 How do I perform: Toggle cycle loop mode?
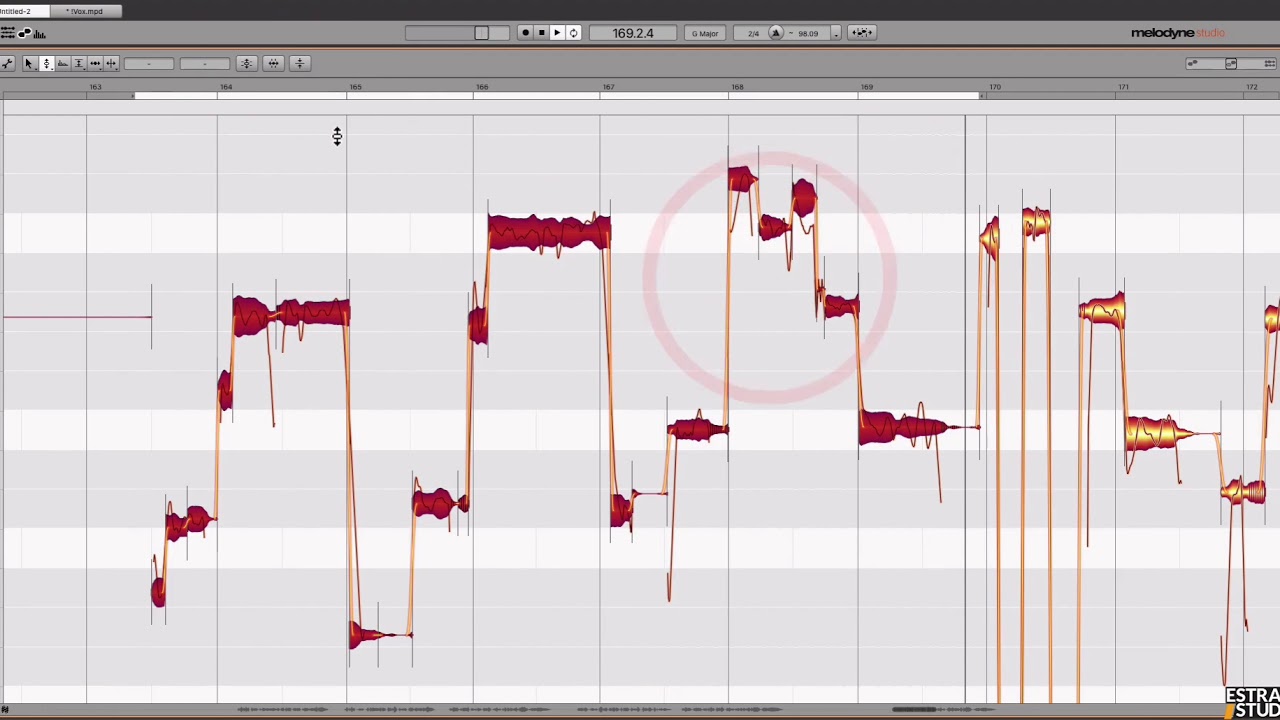click(x=573, y=33)
